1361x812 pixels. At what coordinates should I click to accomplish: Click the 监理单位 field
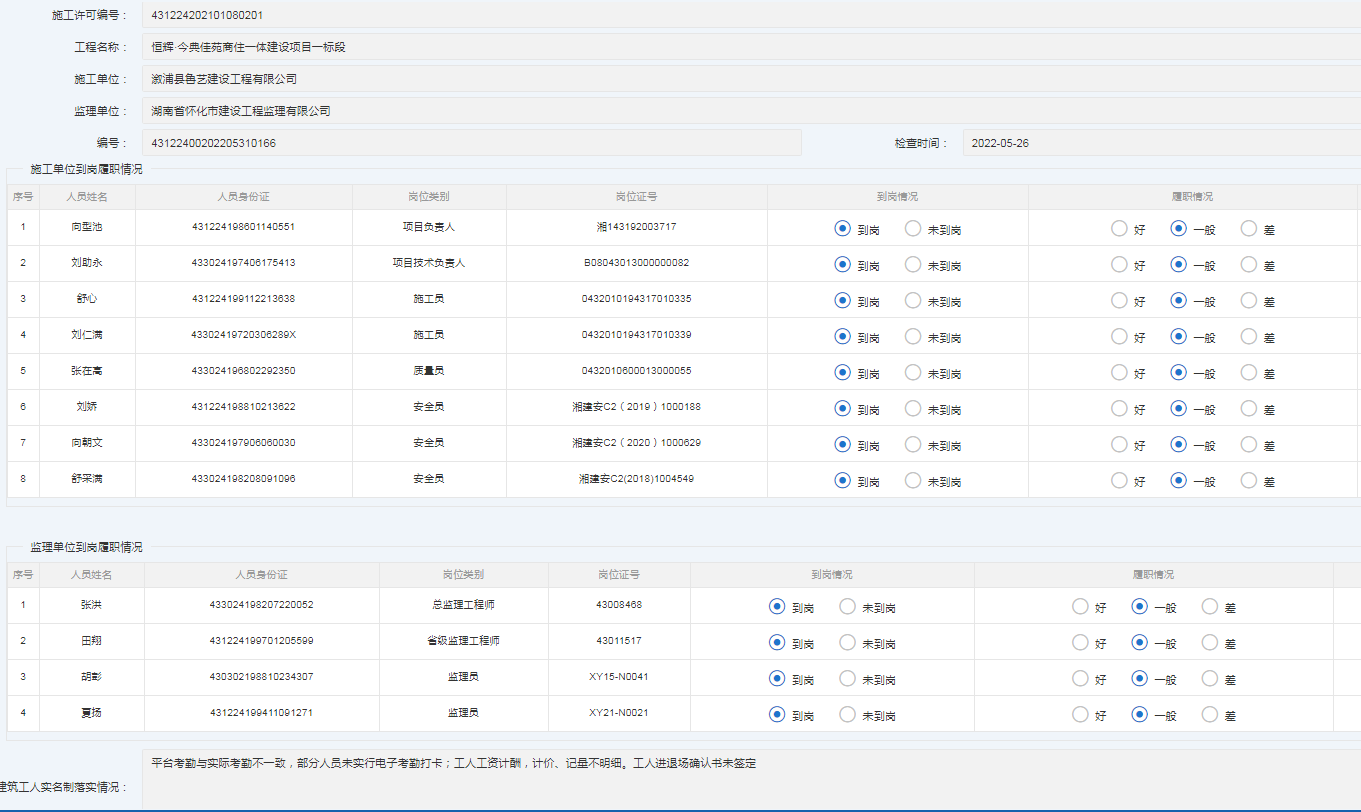751,111
